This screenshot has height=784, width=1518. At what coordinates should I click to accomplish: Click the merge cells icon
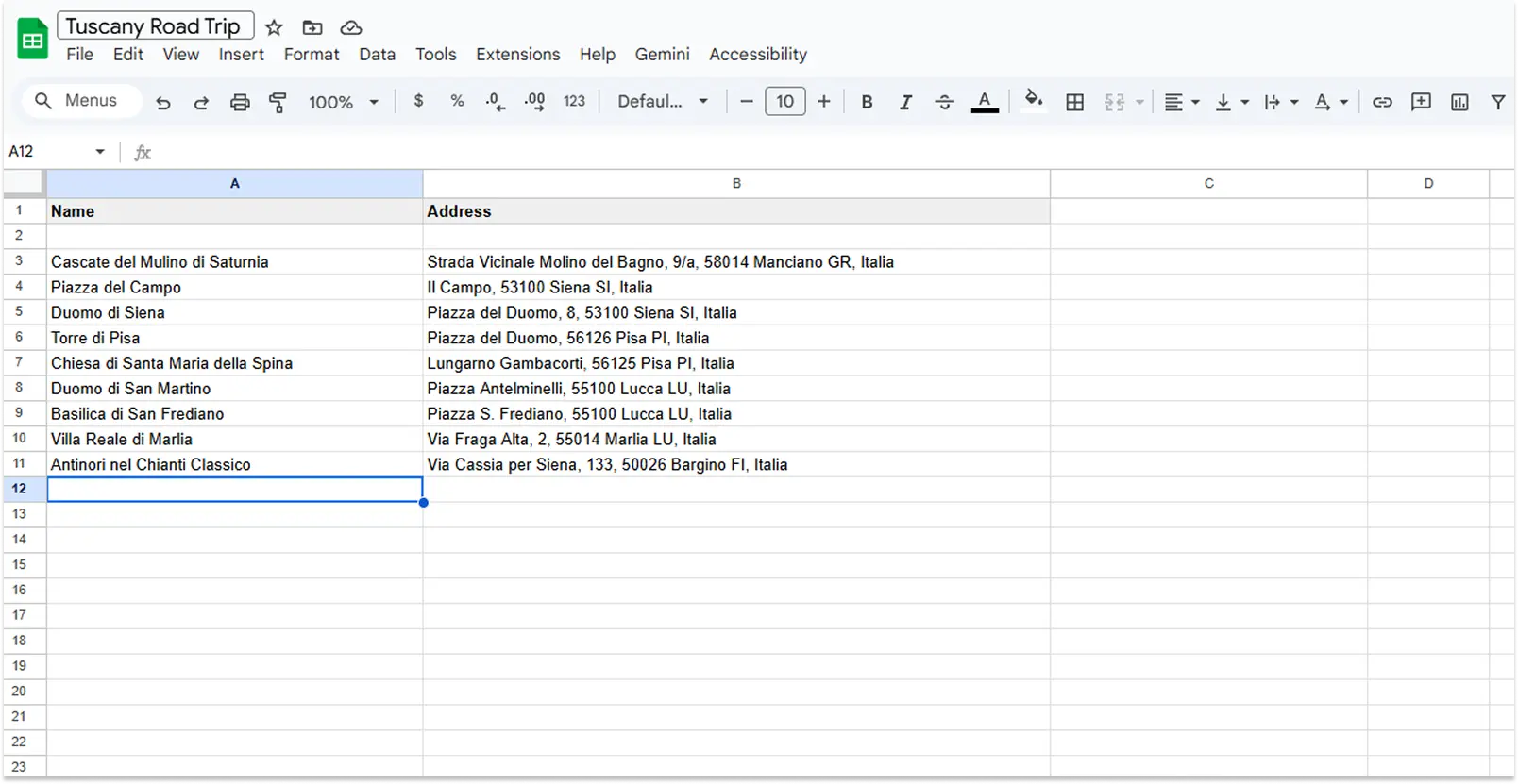click(1115, 102)
